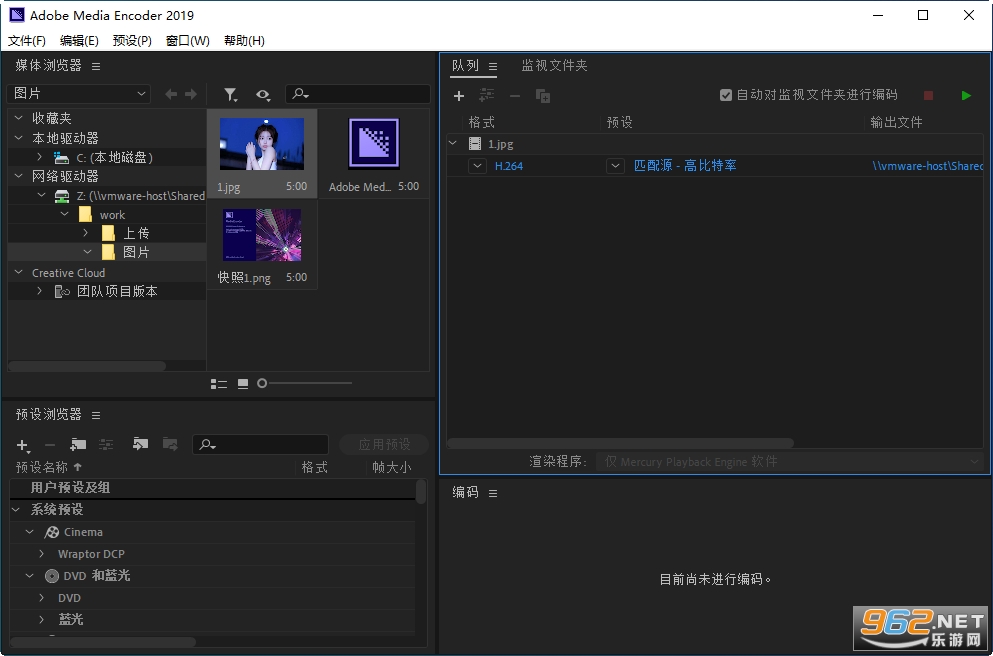Open the 编码 panel menu icon
Viewport: 993px width, 656px height.
(x=493, y=493)
